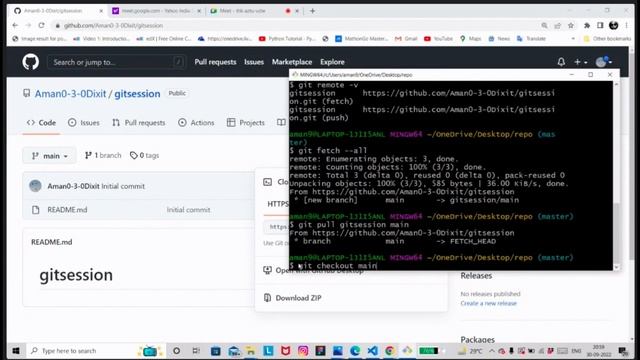This screenshot has height=360, width=640.
Task: Click the Git Bash terminal title bar icon
Action: pyautogui.click(x=295, y=75)
